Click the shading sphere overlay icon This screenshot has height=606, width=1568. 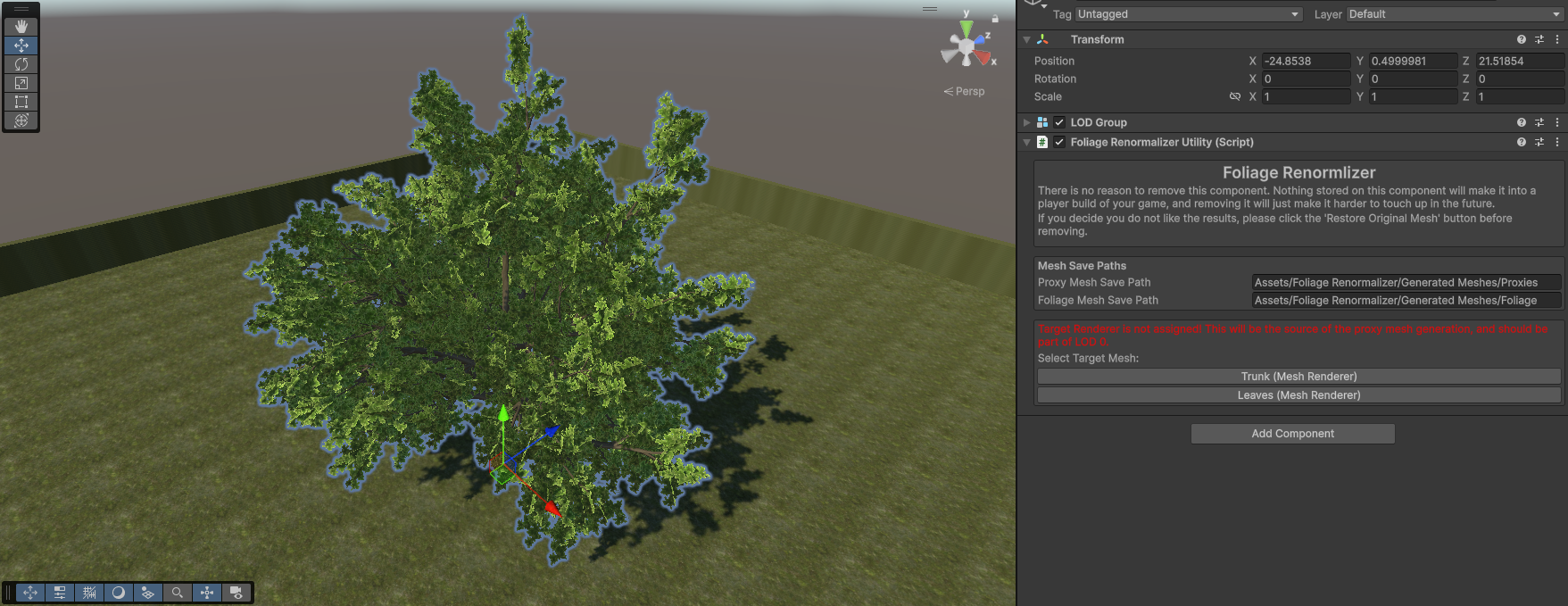(119, 593)
